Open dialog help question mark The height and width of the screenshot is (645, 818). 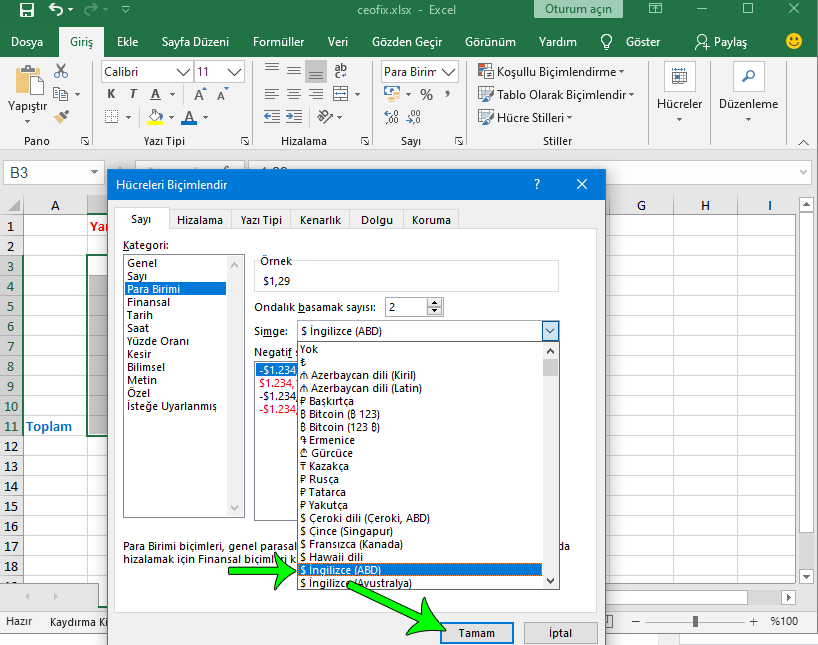[537, 184]
